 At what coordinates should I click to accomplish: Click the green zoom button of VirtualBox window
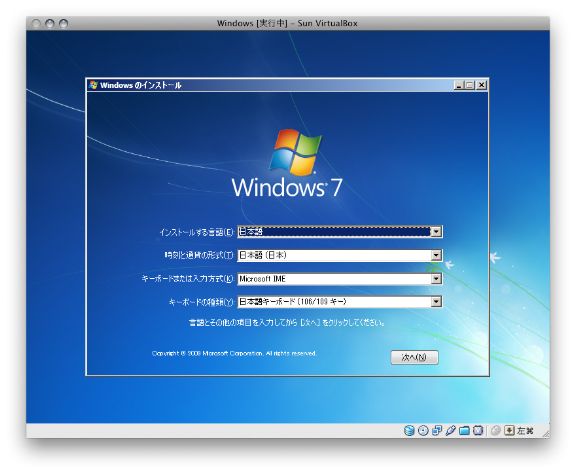(64, 24)
